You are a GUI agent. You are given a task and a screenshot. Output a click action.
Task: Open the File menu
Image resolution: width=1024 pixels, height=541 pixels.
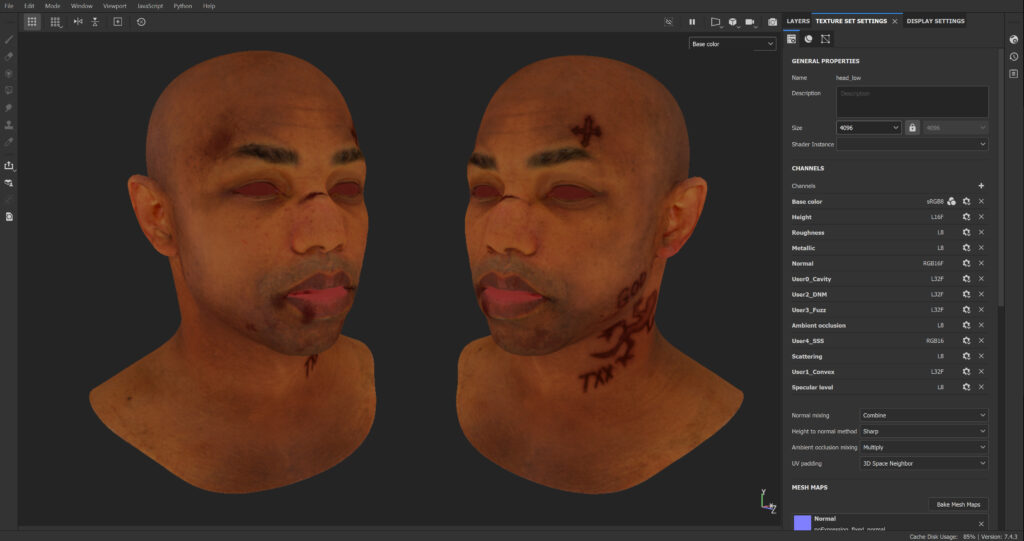8,6
